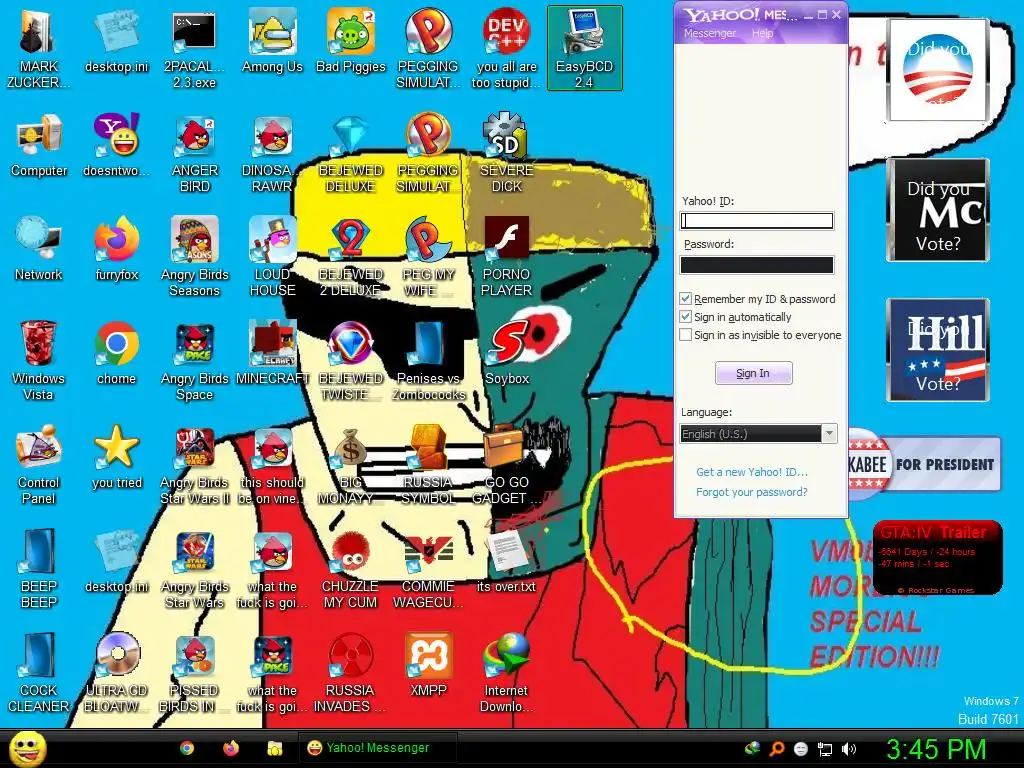This screenshot has width=1024, height=768.
Task: Click 'Get a new Yahoo! ID...' link
Action: [x=752, y=472]
